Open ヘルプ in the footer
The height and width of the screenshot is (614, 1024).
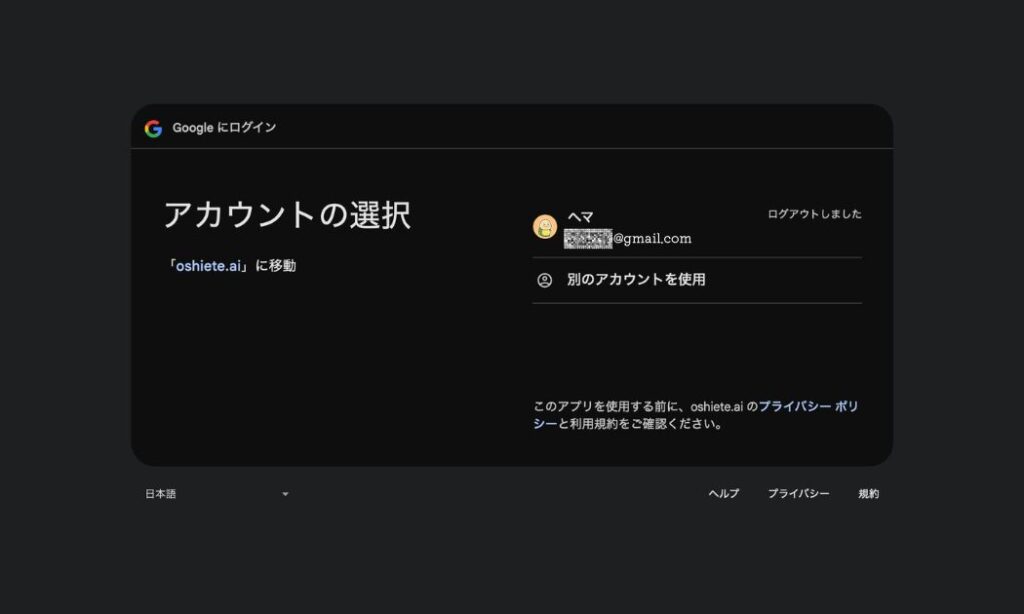pyautogui.click(x=723, y=494)
